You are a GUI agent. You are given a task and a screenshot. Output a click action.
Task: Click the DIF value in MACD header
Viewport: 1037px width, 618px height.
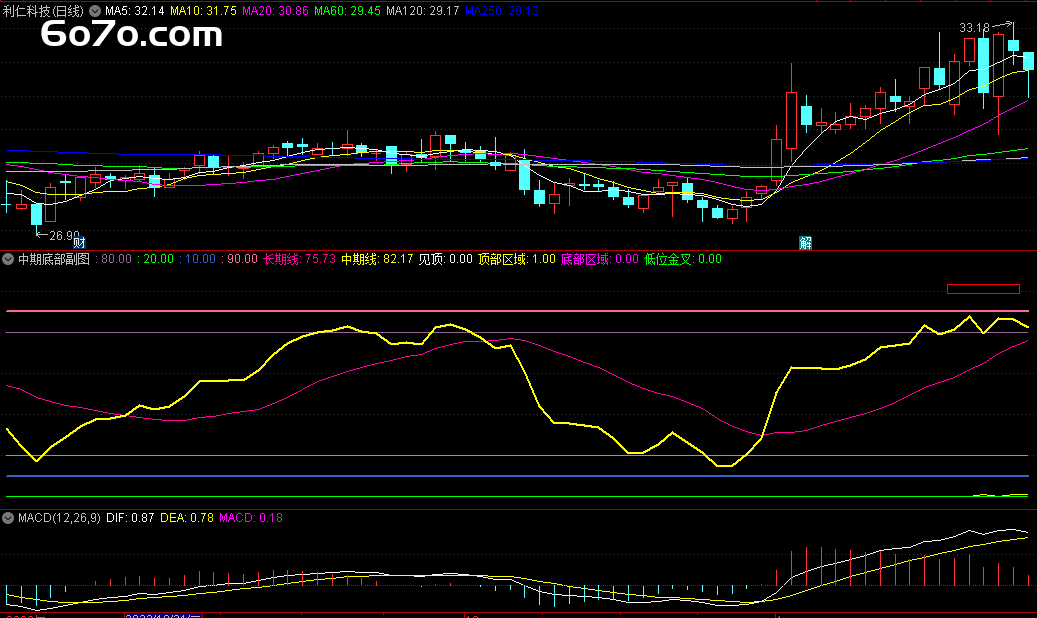tap(130, 518)
